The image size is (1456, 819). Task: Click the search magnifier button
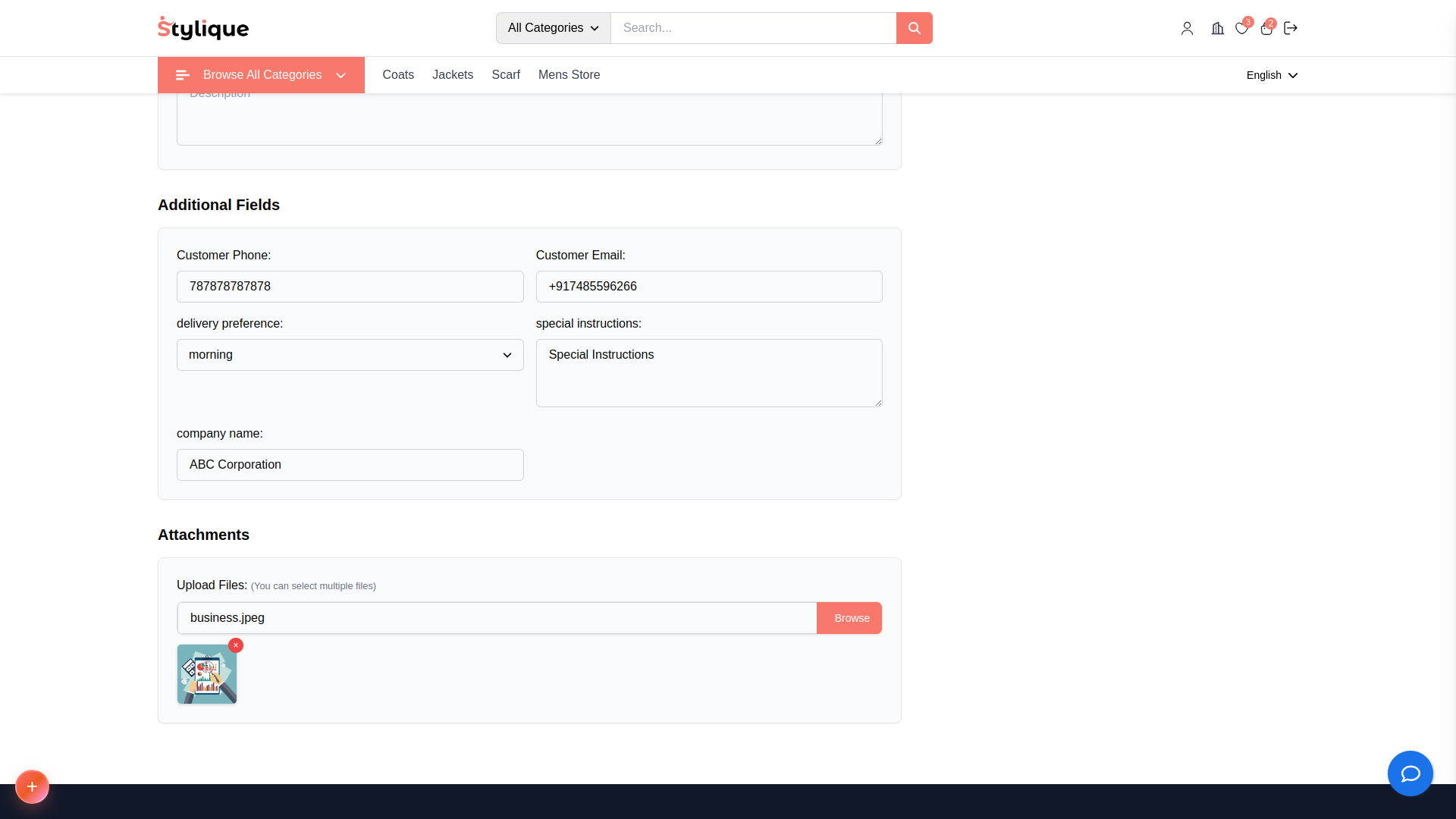pyautogui.click(x=914, y=28)
